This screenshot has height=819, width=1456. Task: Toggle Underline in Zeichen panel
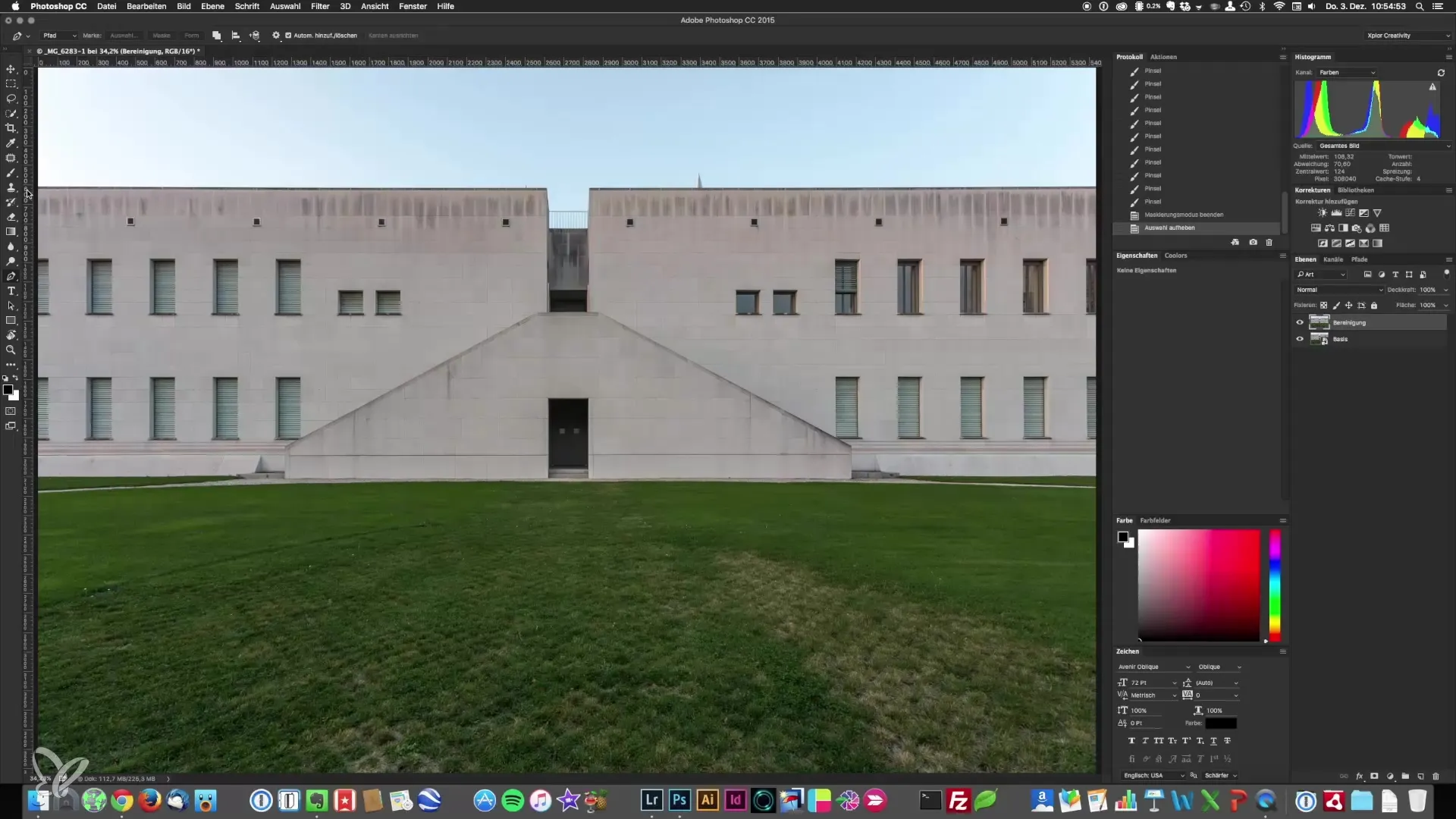1213,741
